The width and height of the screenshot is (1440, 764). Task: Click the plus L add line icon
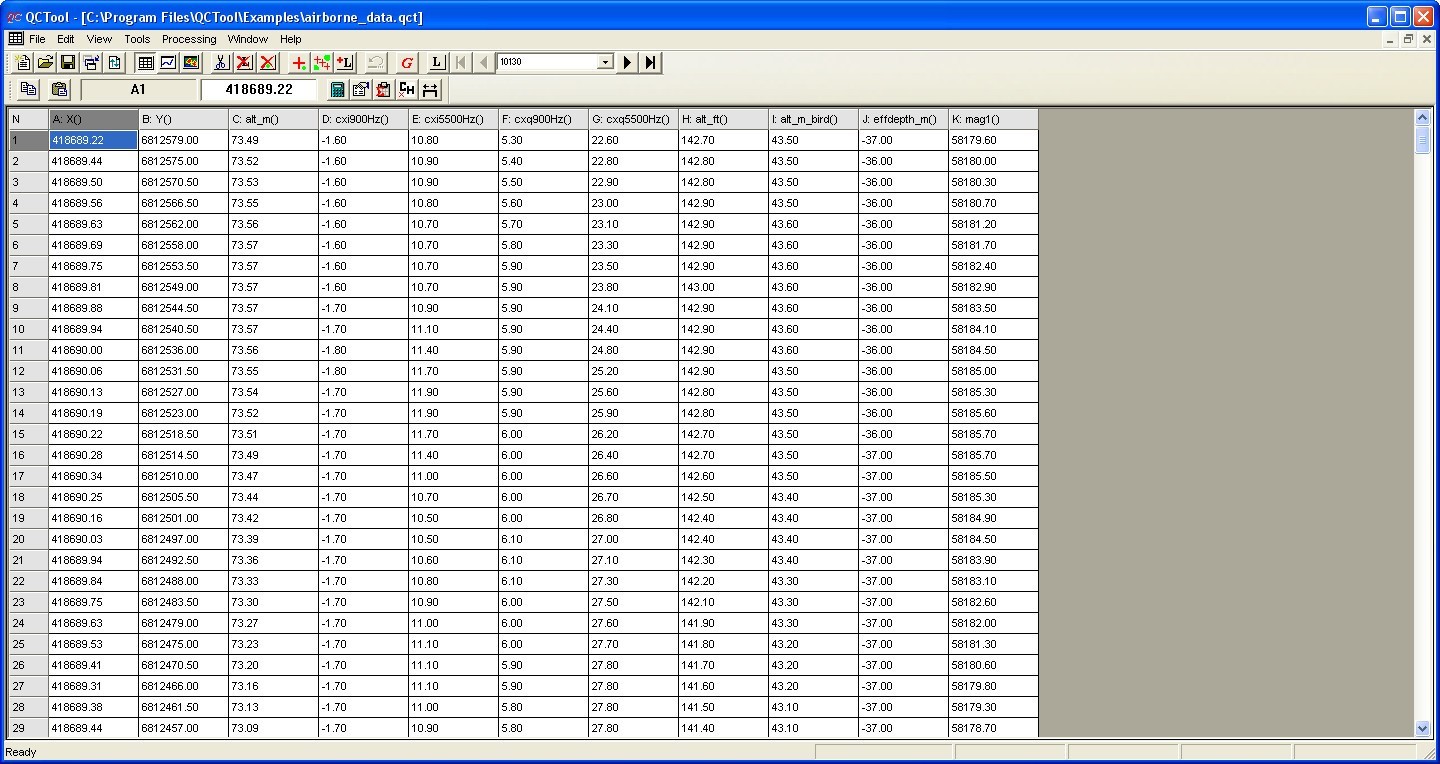[345, 62]
